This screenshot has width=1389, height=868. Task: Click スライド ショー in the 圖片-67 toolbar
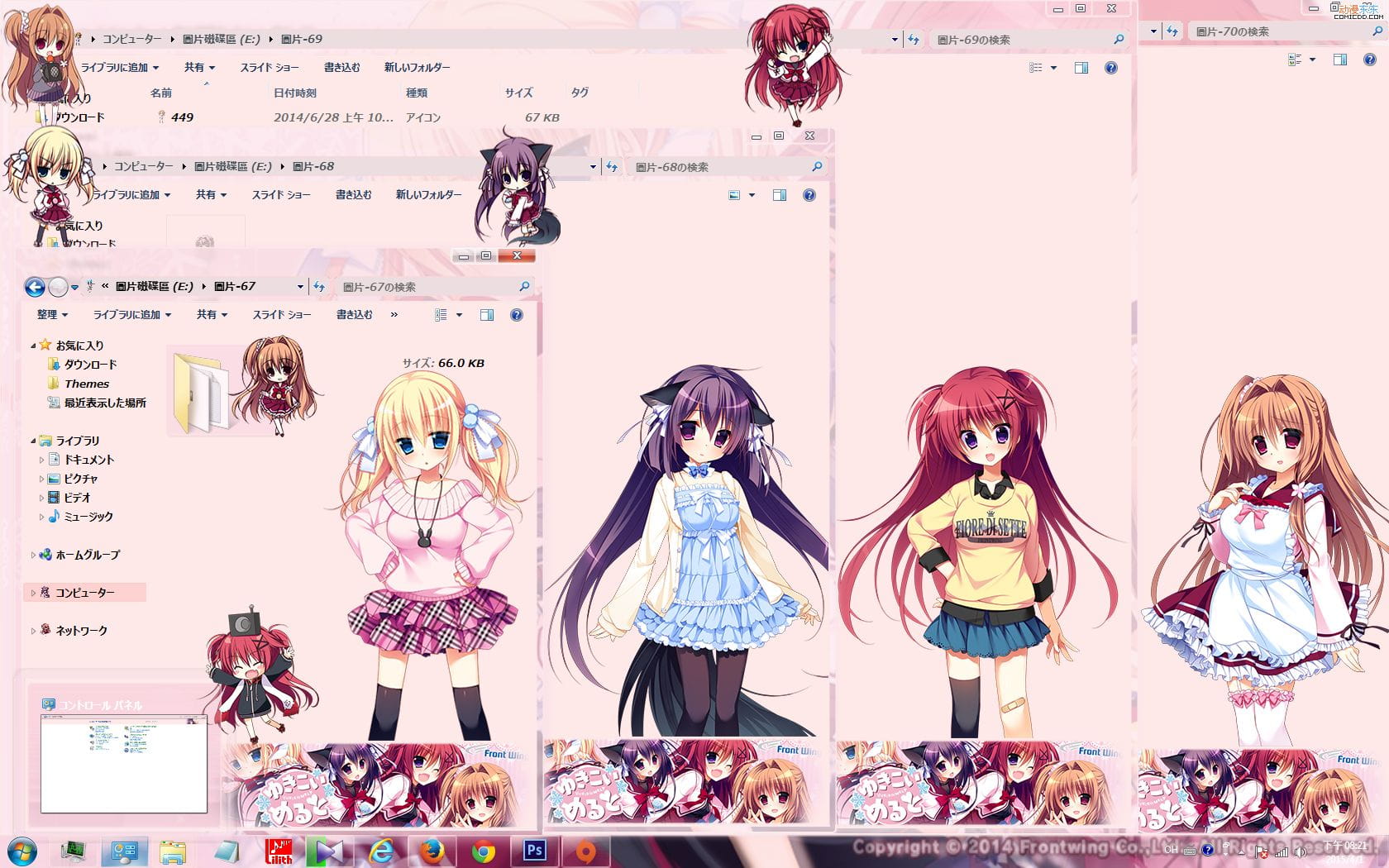pyautogui.click(x=282, y=315)
